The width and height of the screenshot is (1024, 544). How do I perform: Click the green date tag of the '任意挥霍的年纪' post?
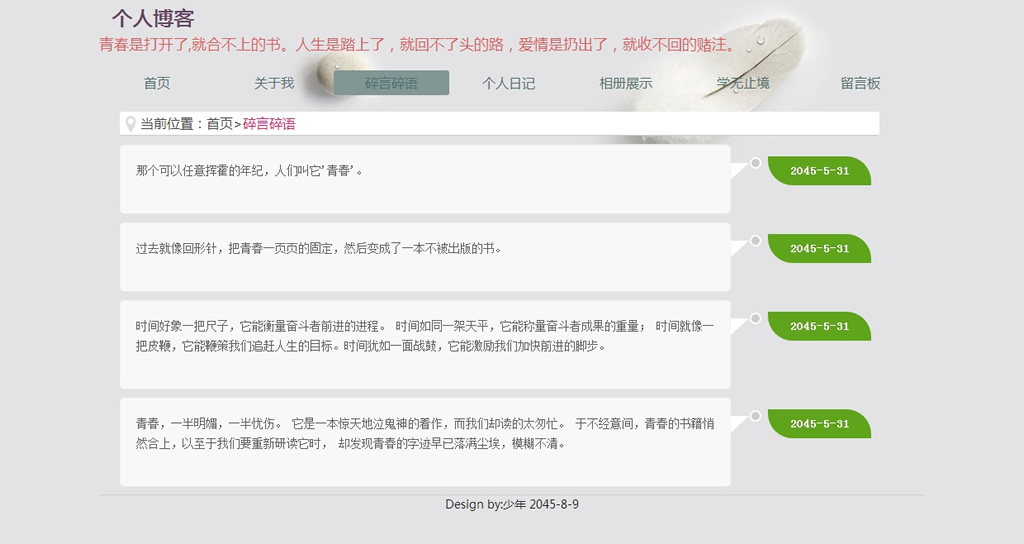coord(820,171)
